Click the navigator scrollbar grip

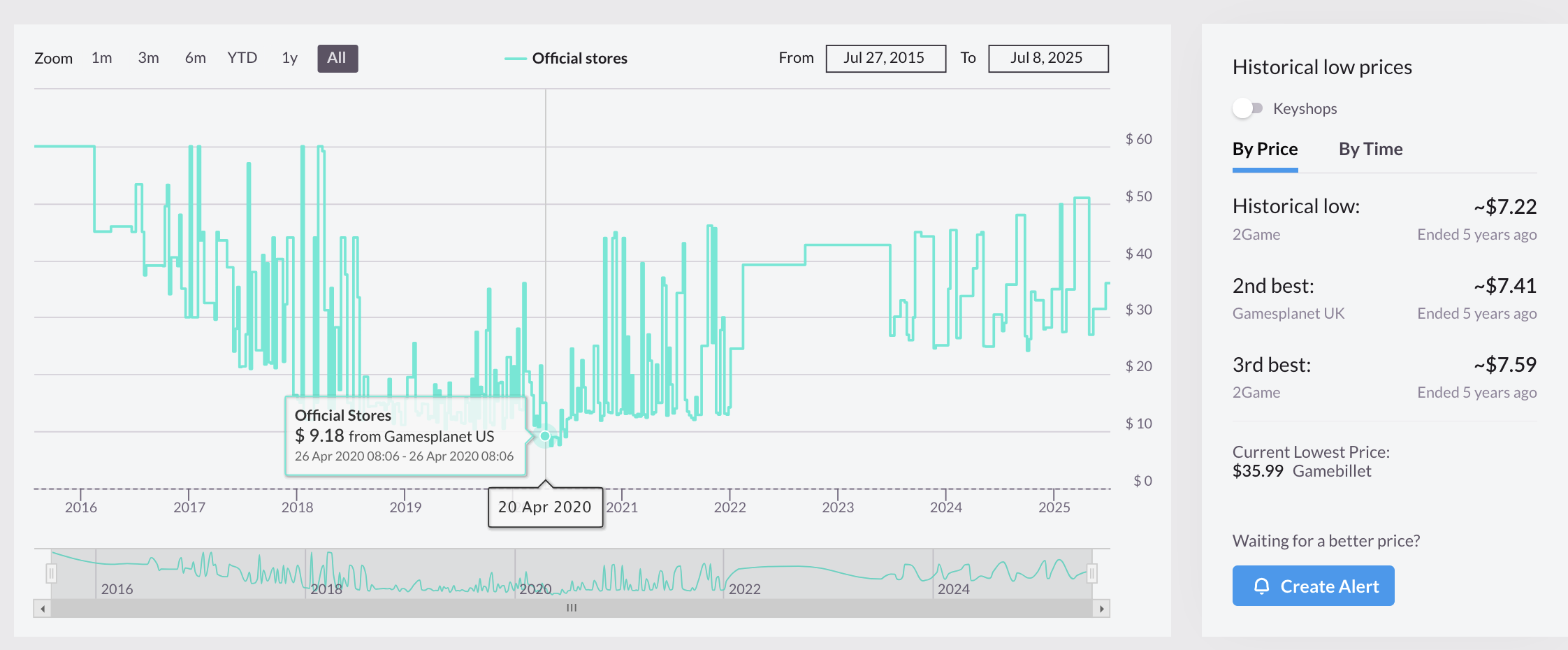[572, 608]
